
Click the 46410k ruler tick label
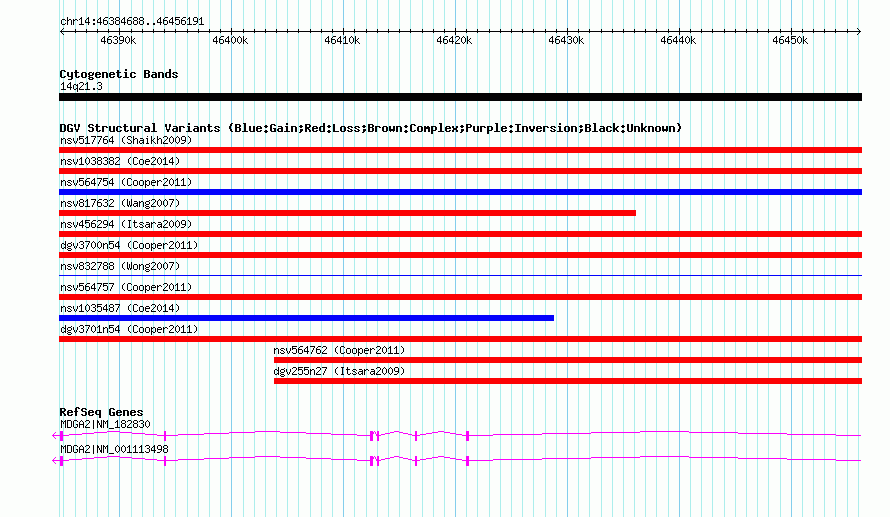pyautogui.click(x=342, y=40)
